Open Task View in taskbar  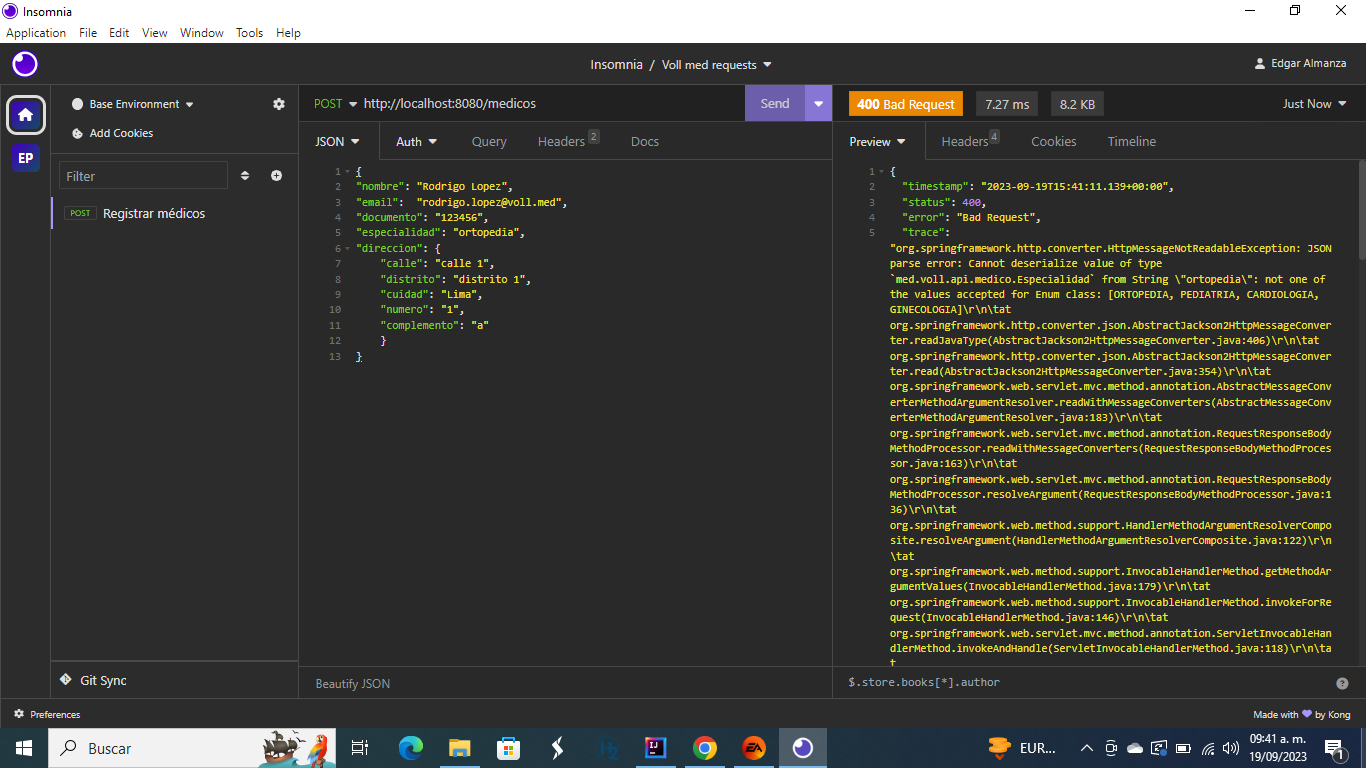360,748
